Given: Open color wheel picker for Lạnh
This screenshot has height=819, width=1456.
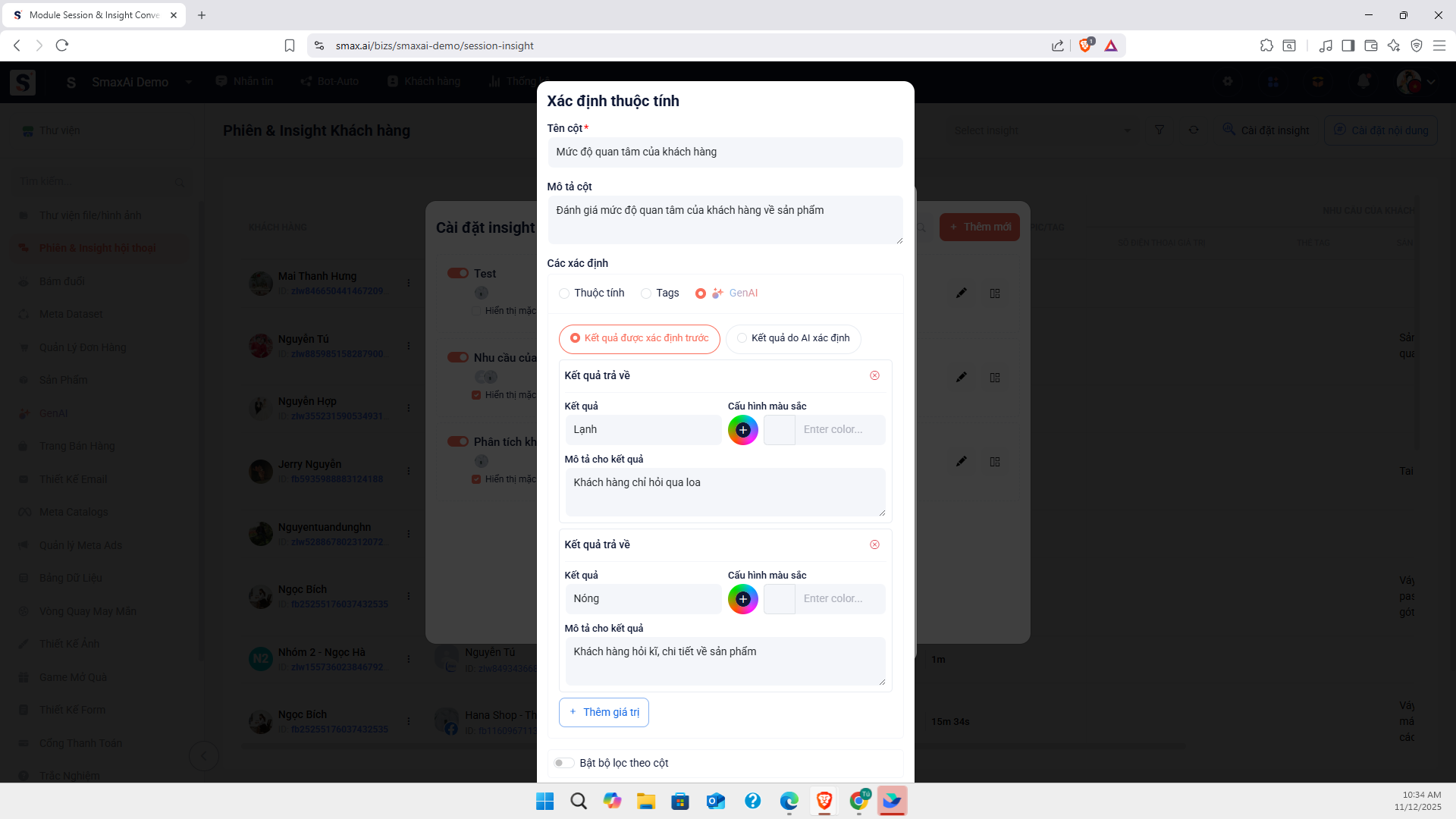Looking at the screenshot, I should pyautogui.click(x=742, y=430).
